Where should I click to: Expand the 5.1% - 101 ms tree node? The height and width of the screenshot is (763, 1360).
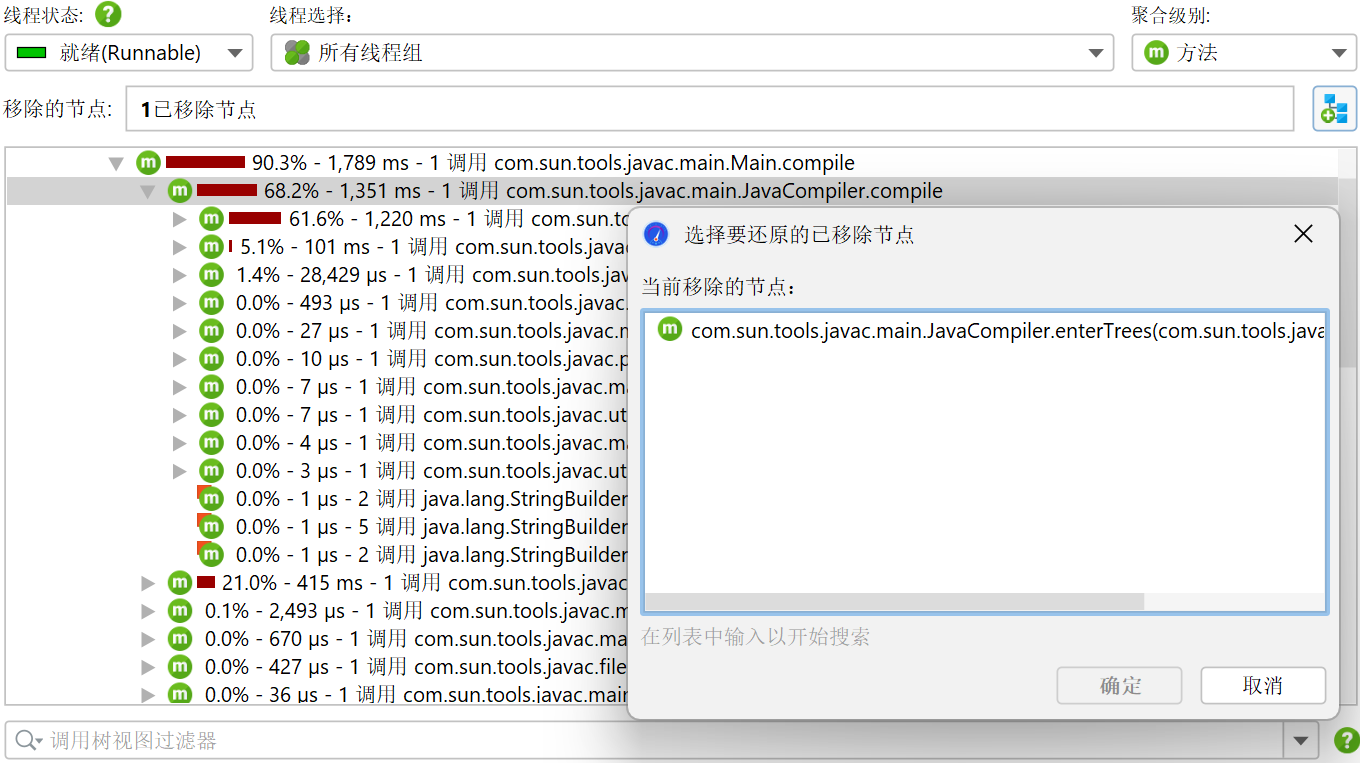(x=180, y=247)
